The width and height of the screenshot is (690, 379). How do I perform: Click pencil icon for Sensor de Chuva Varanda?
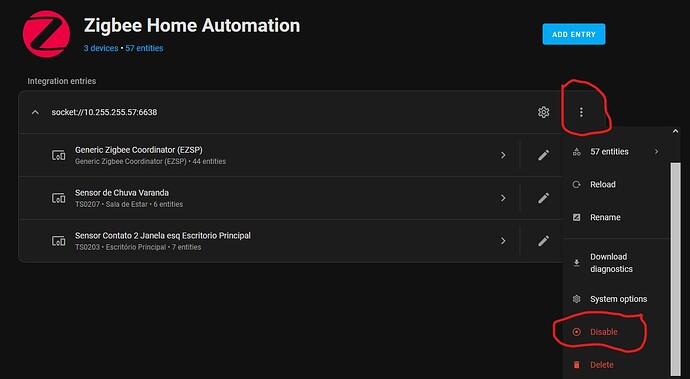(x=543, y=198)
